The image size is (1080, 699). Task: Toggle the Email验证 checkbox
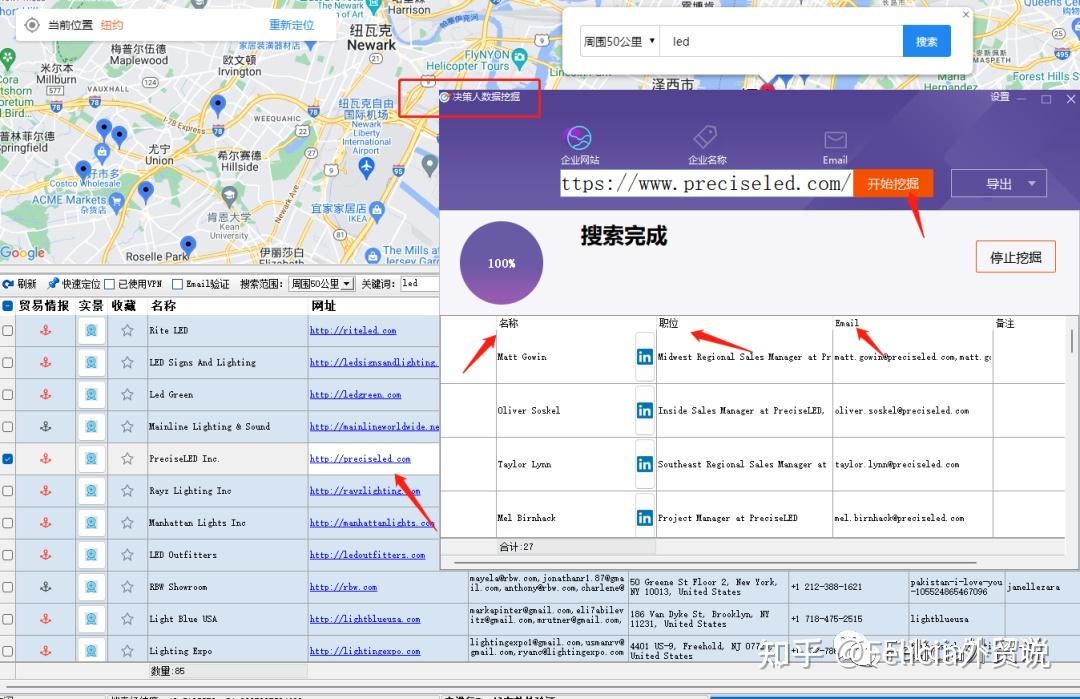[178, 284]
